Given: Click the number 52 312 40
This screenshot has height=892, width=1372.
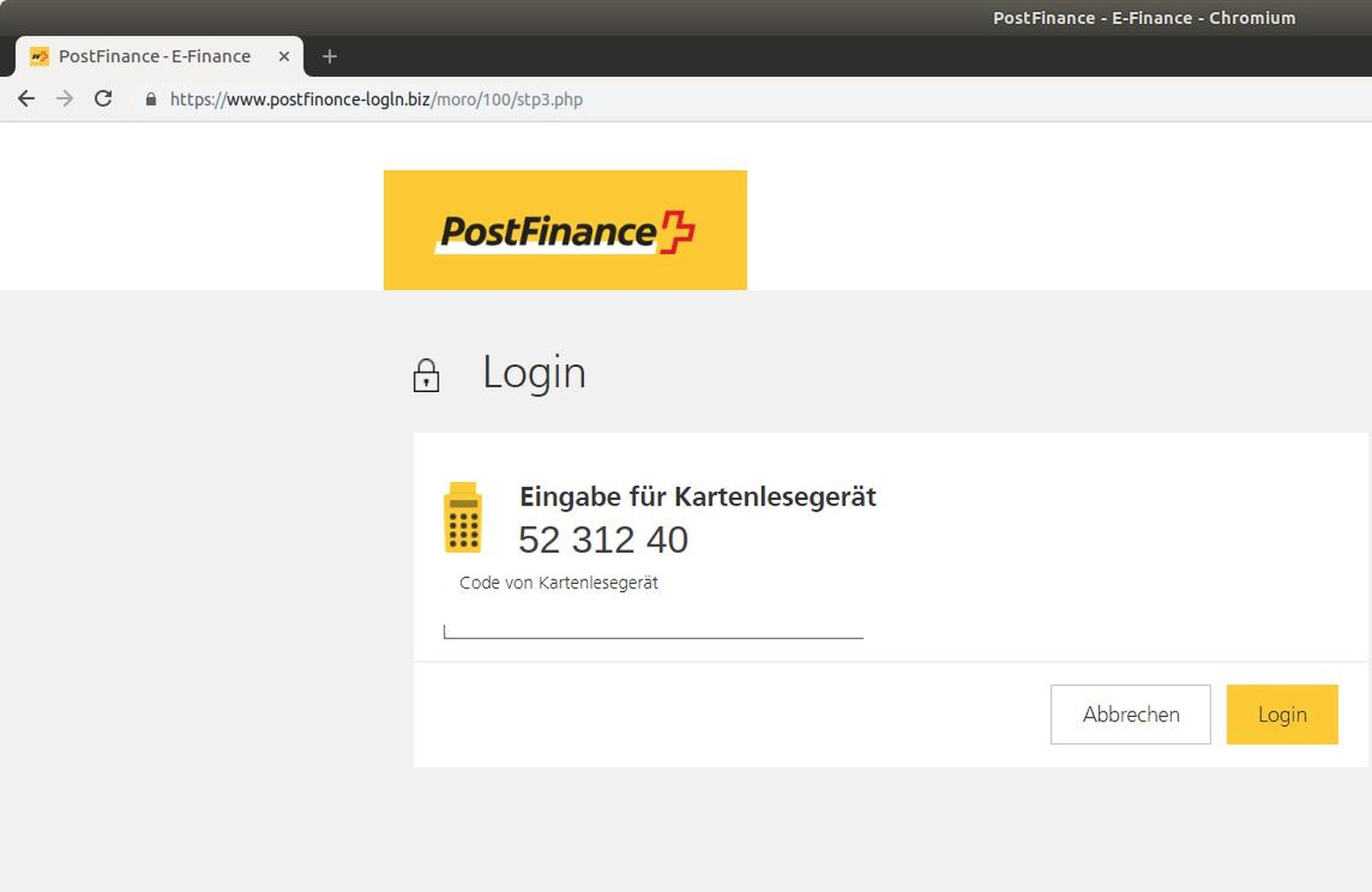Looking at the screenshot, I should pyautogui.click(x=603, y=540).
